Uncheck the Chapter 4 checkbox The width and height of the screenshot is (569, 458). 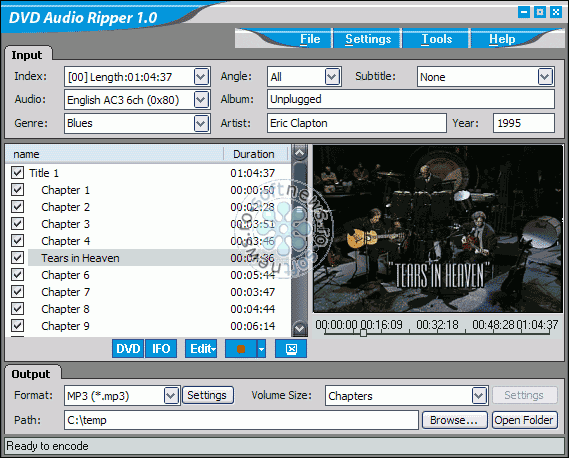[x=17, y=241]
